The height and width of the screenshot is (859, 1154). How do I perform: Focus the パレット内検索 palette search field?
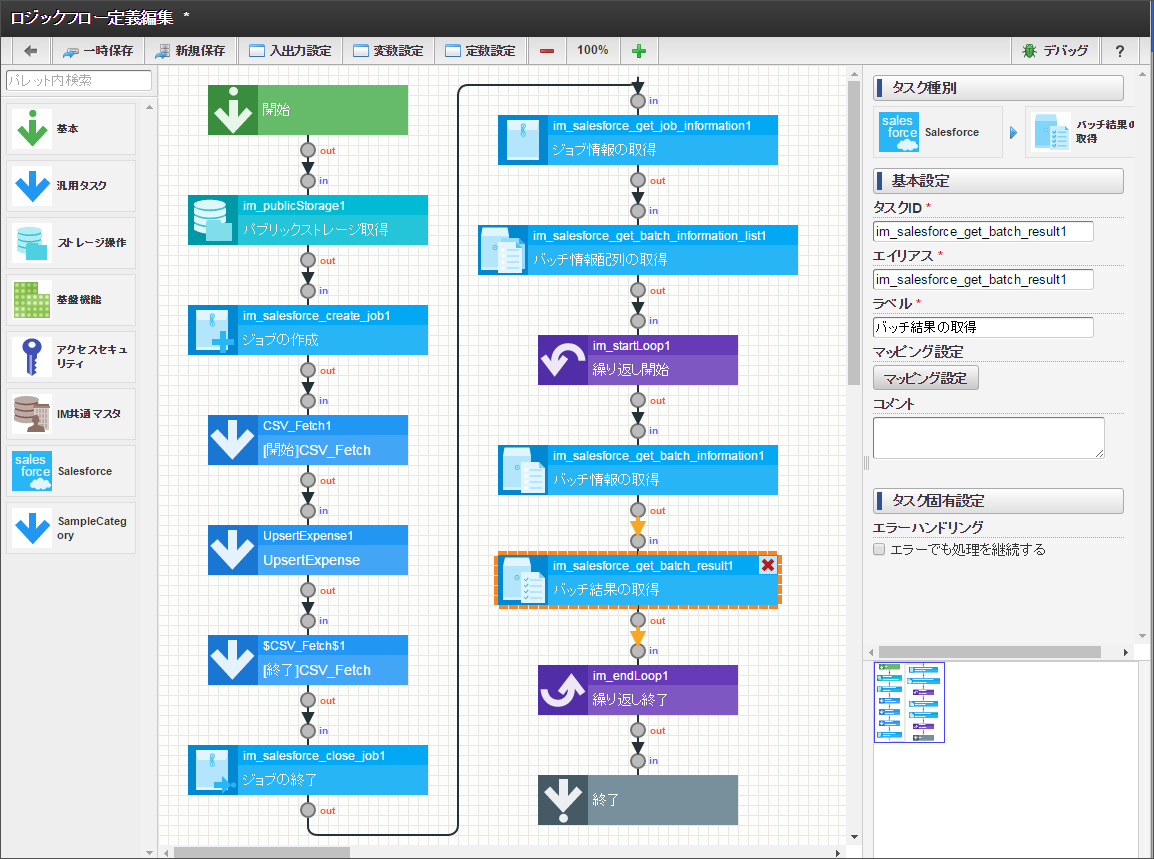(79, 80)
